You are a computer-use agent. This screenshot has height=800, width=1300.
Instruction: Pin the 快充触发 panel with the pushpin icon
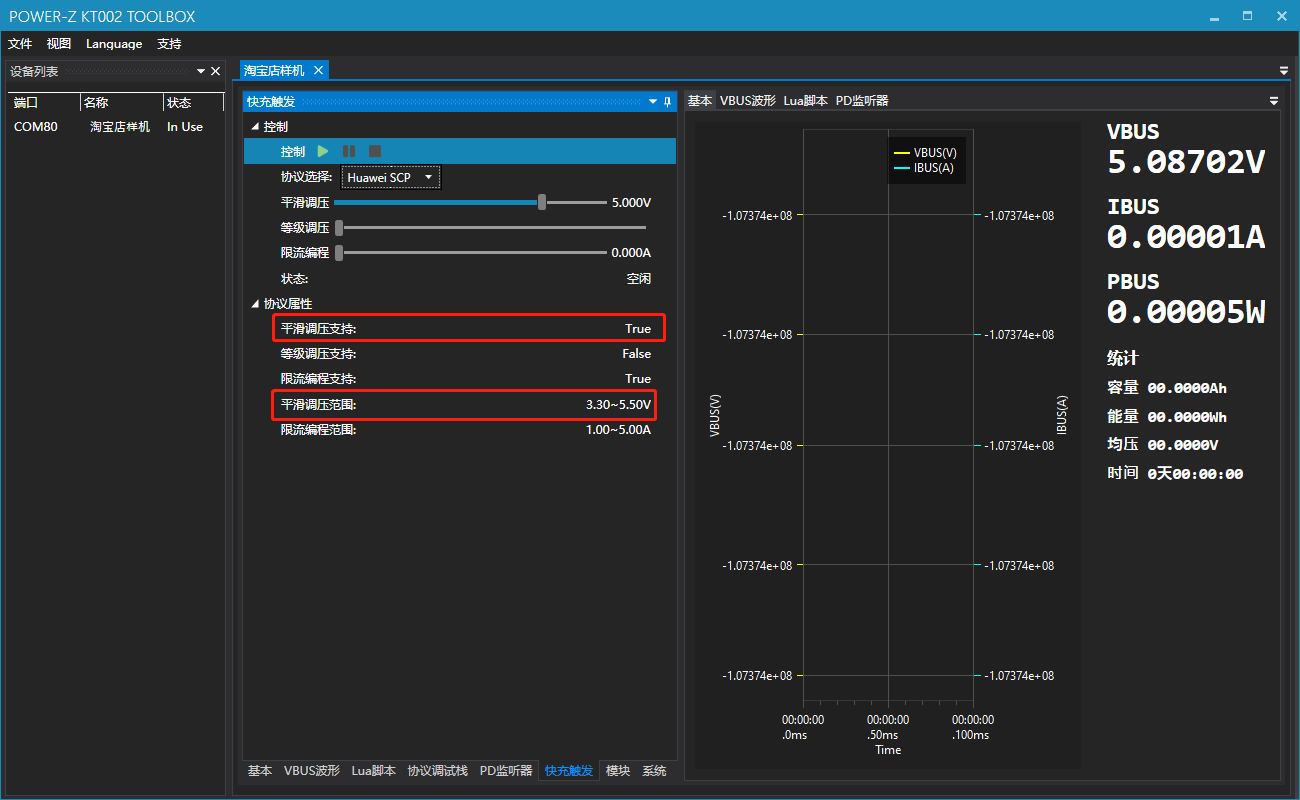(667, 102)
